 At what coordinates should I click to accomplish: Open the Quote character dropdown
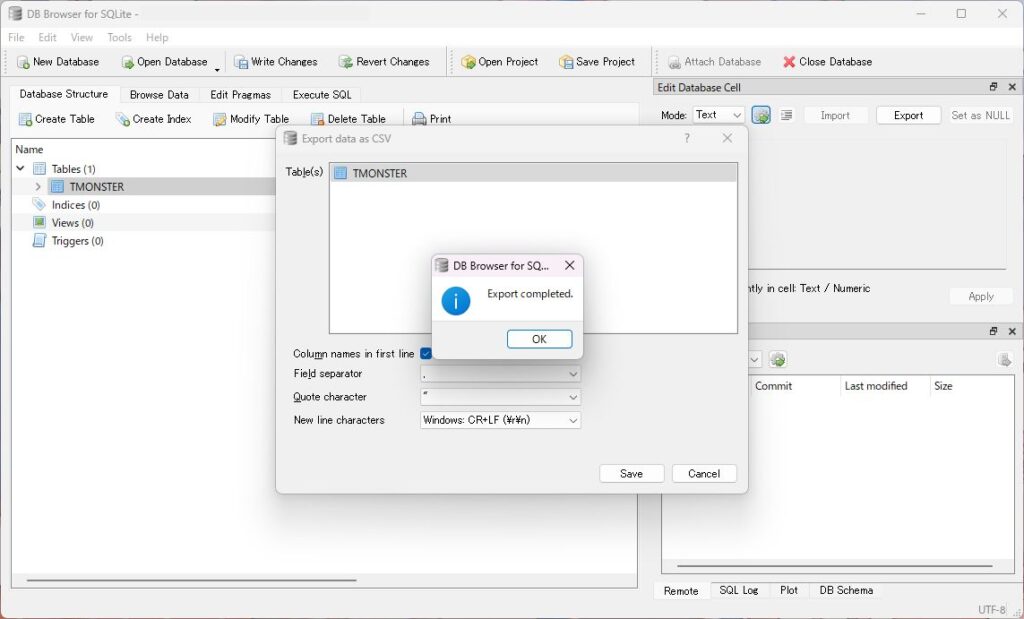[500, 397]
